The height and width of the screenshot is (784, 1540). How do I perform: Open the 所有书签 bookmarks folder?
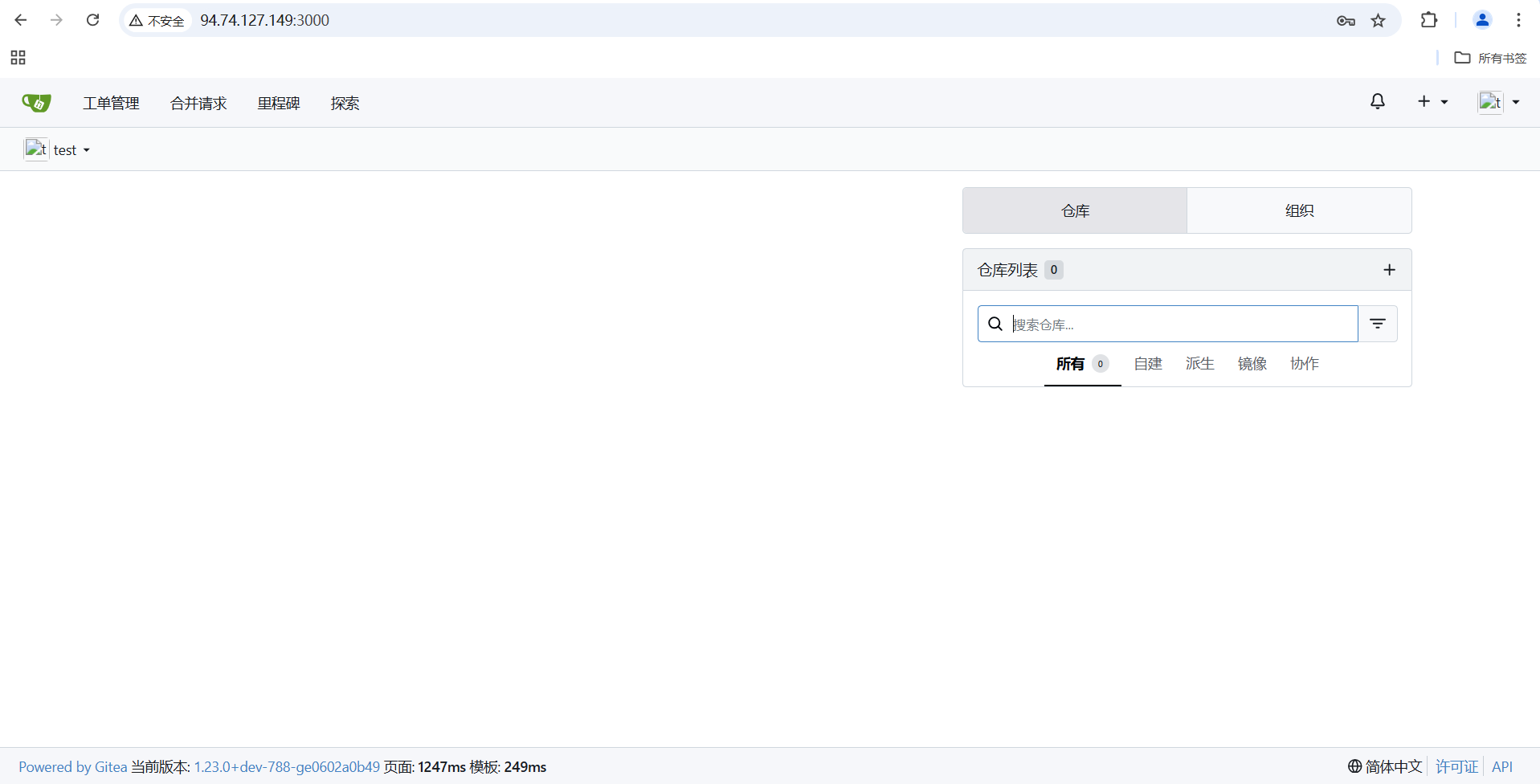click(1490, 58)
